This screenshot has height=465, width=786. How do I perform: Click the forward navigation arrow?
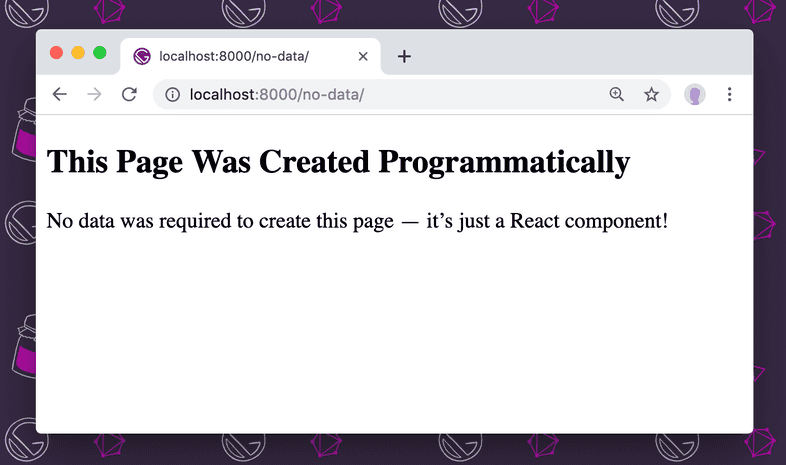point(94,94)
